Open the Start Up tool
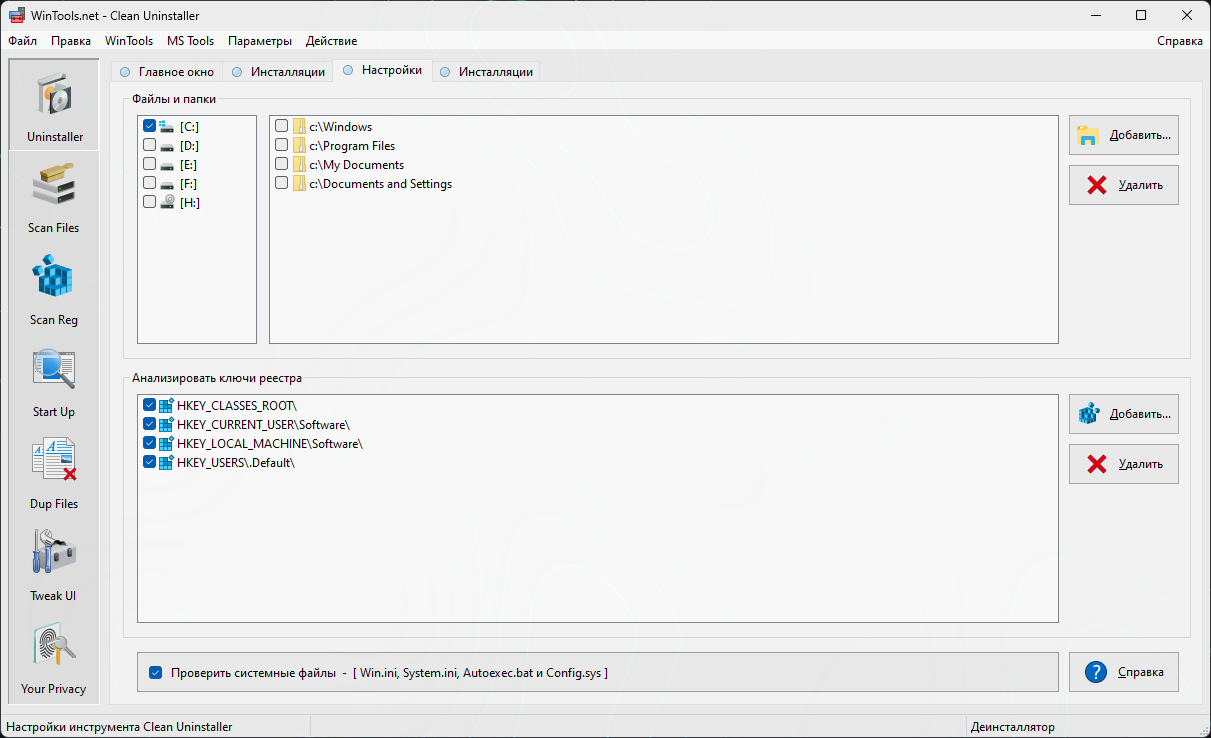The height and width of the screenshot is (738, 1211). point(54,381)
